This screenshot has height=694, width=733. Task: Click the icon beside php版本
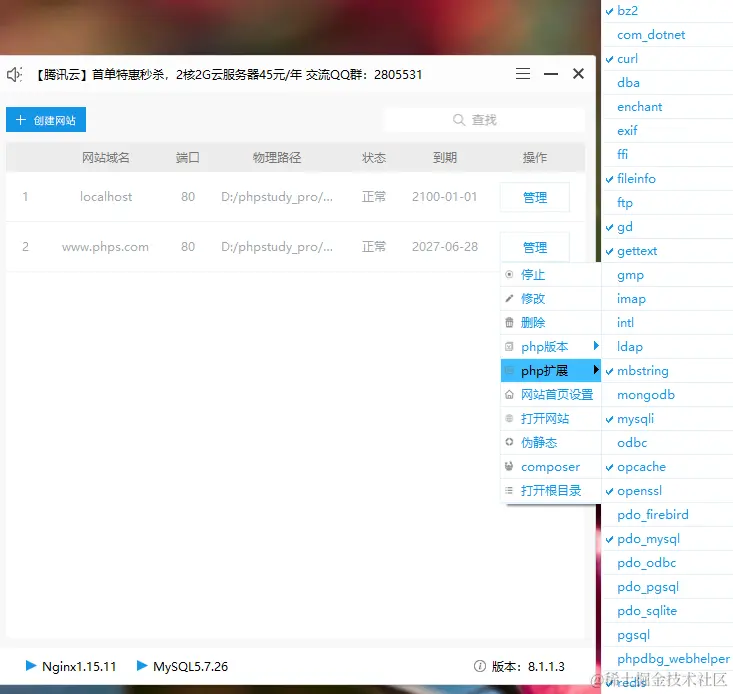click(x=509, y=346)
